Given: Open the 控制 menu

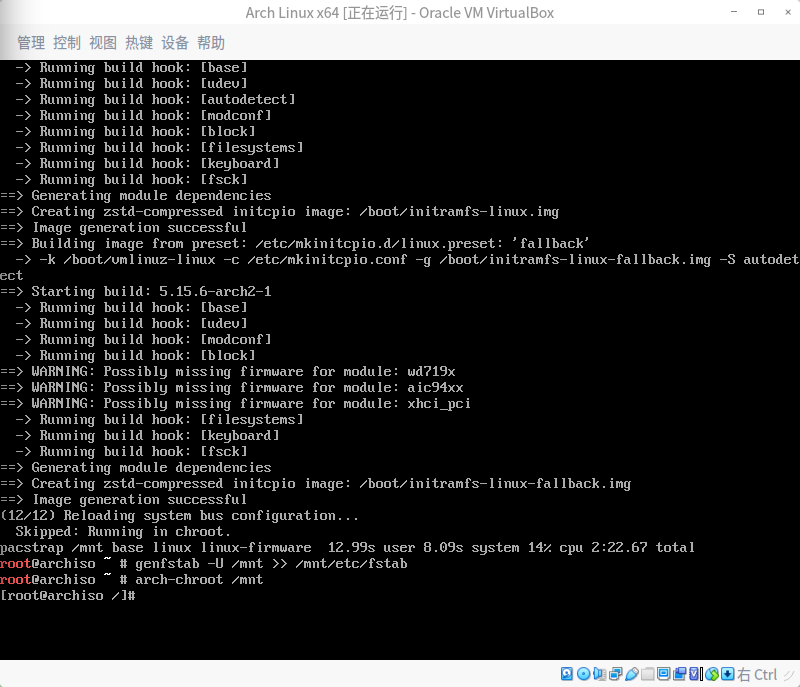Looking at the screenshot, I should point(67,43).
